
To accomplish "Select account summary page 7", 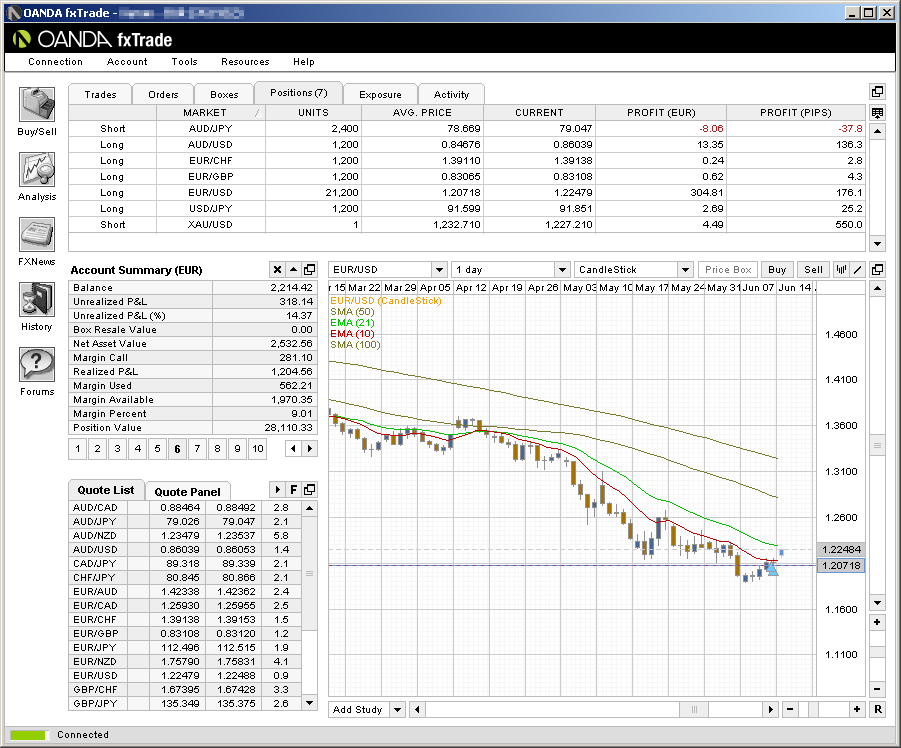I will (197, 449).
